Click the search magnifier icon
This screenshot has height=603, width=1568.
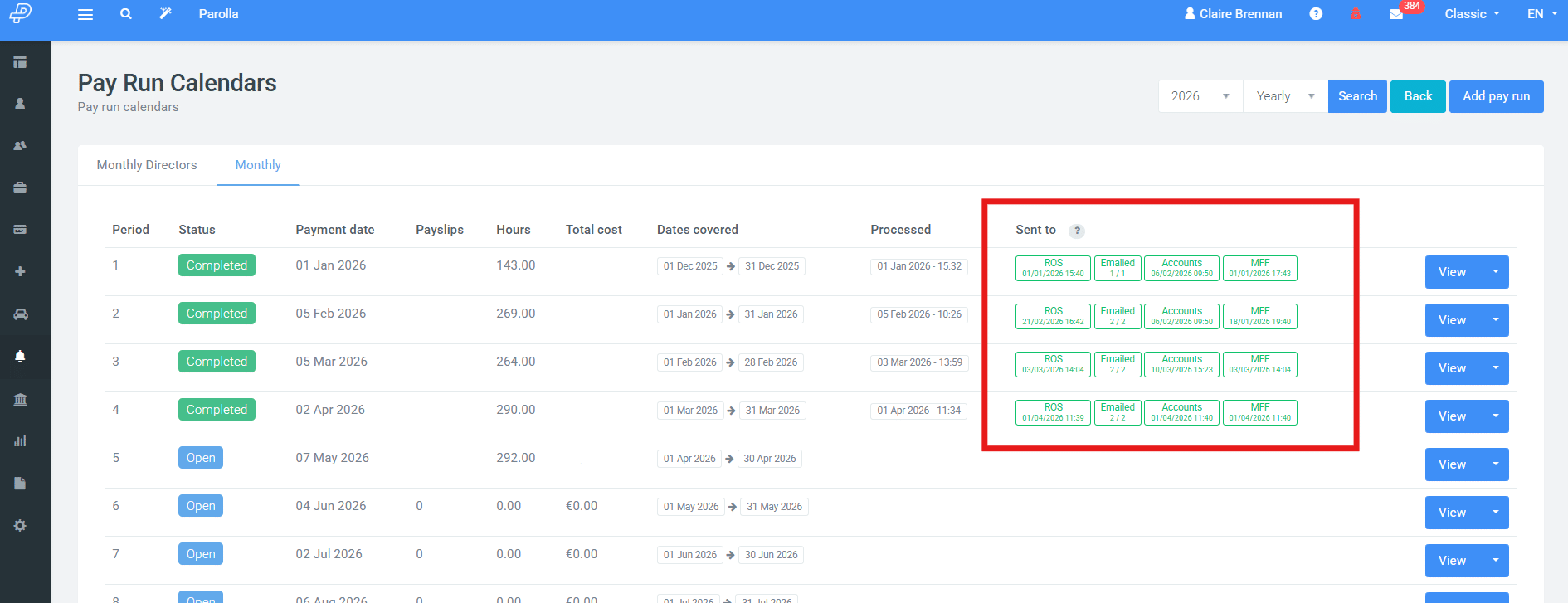[125, 14]
